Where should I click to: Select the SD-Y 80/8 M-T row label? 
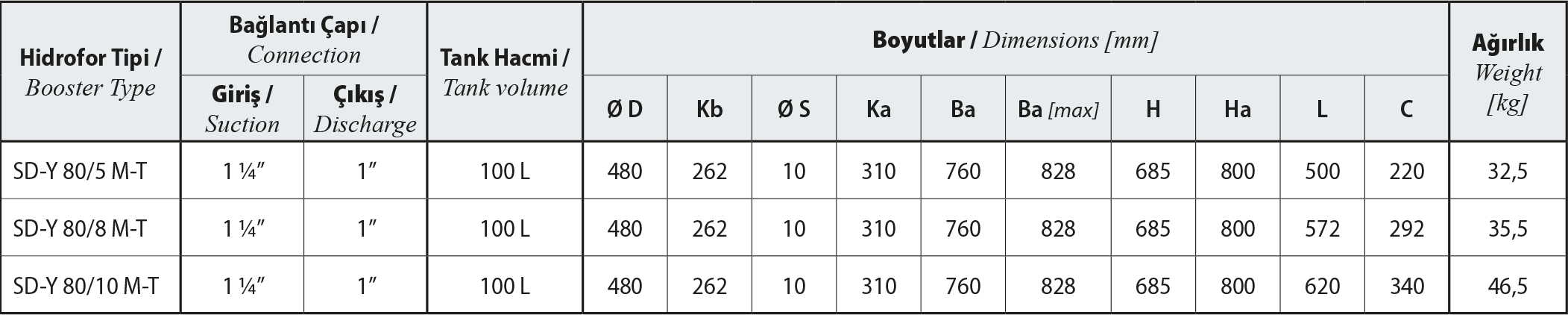click(x=80, y=228)
